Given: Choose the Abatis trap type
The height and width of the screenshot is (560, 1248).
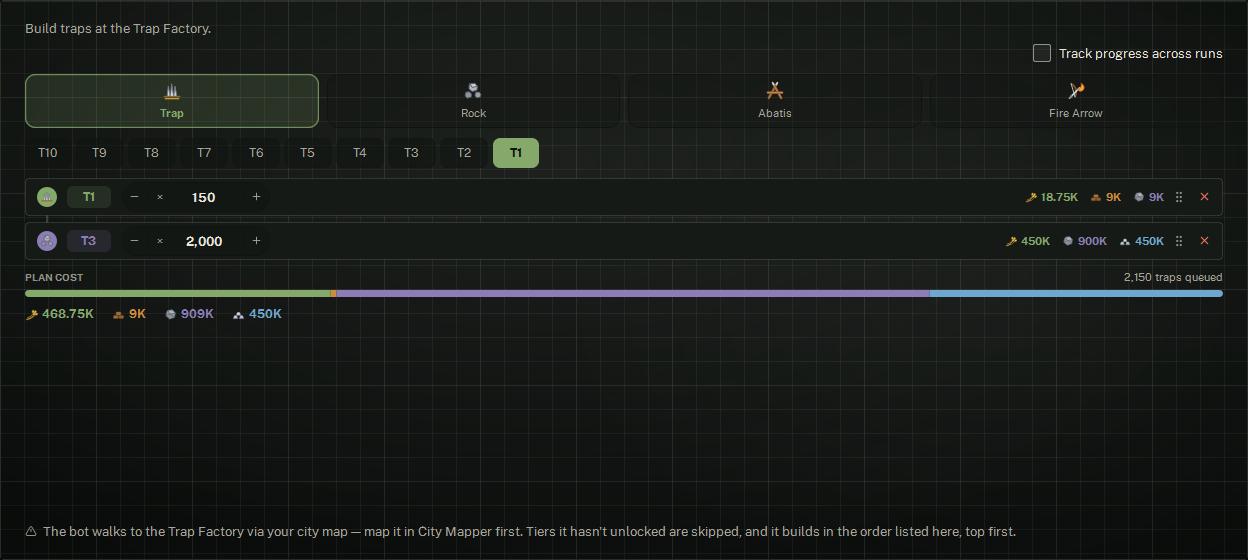Looking at the screenshot, I should click(774, 101).
